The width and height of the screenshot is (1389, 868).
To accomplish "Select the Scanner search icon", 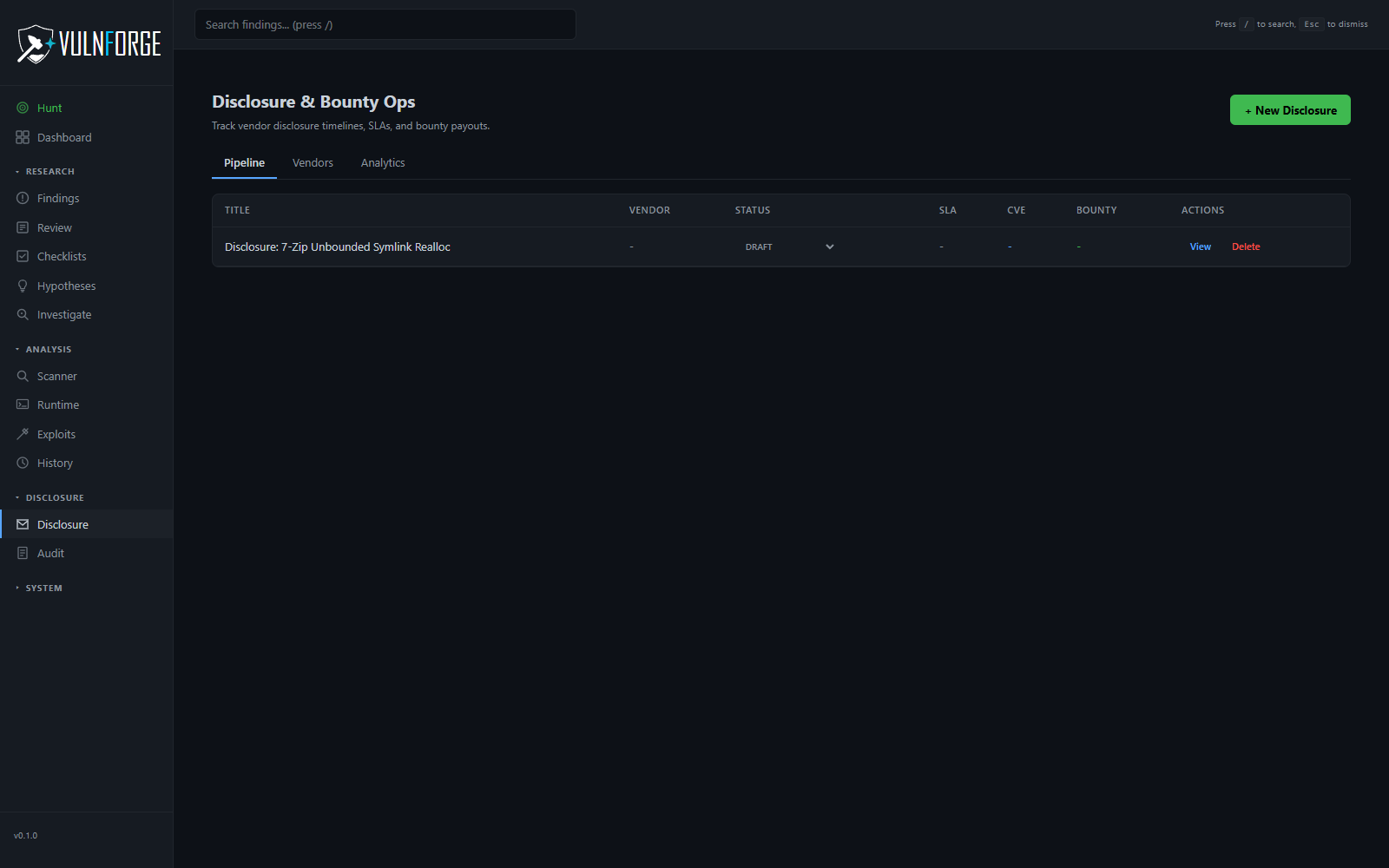I will coord(23,376).
